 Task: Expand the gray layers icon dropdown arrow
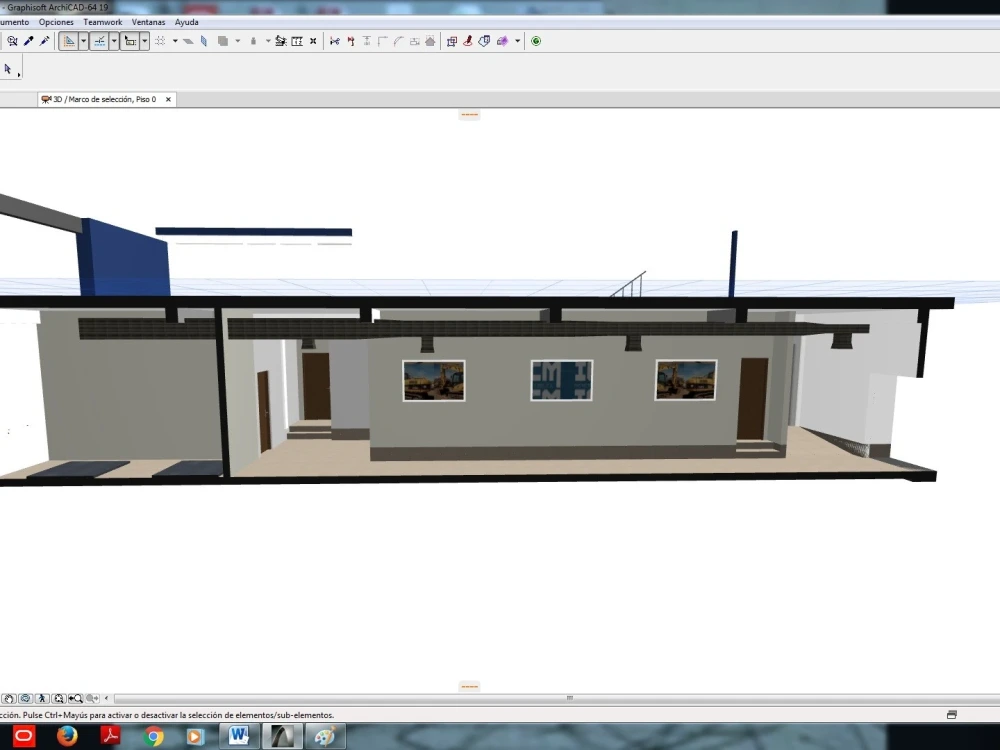(x=237, y=41)
